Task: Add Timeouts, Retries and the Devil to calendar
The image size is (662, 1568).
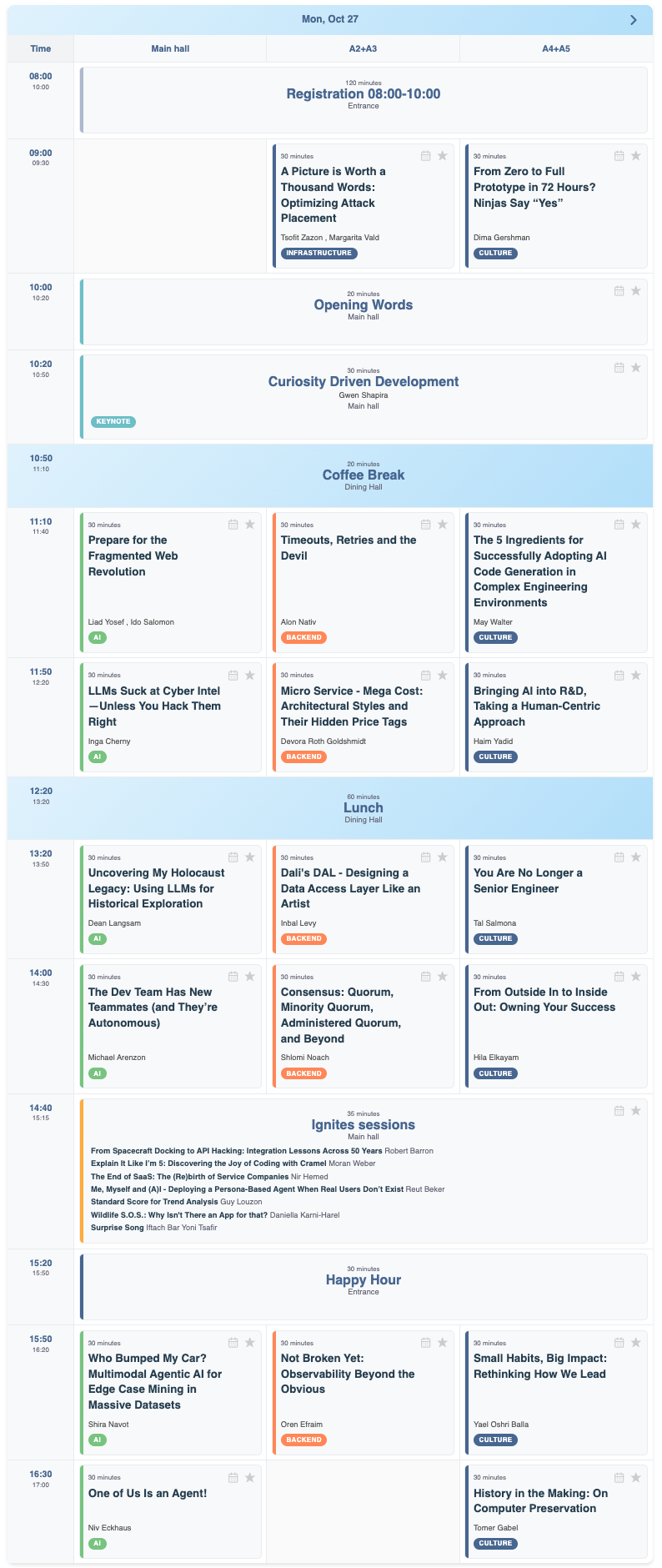Action: (x=426, y=524)
